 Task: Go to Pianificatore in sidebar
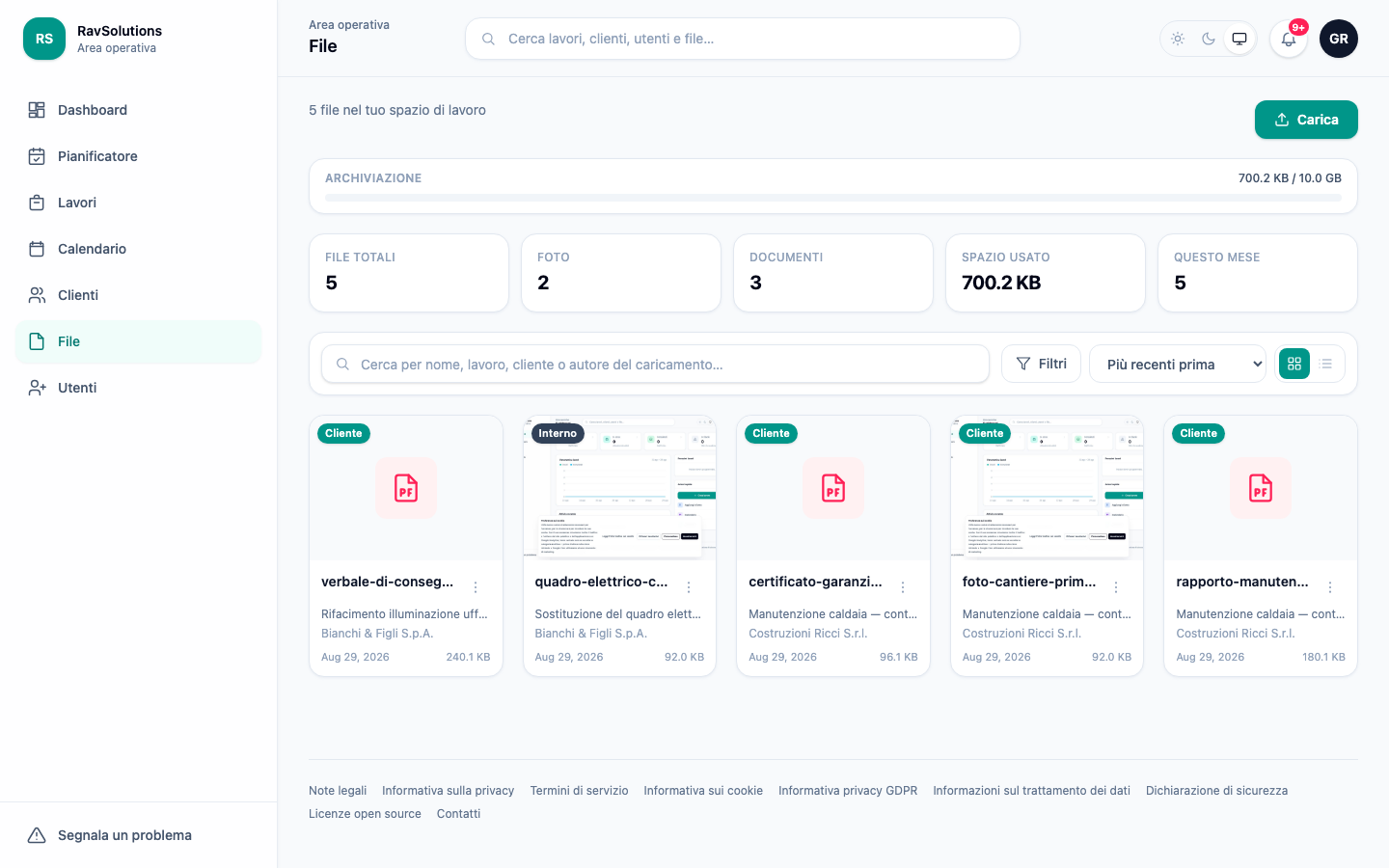tap(138, 156)
